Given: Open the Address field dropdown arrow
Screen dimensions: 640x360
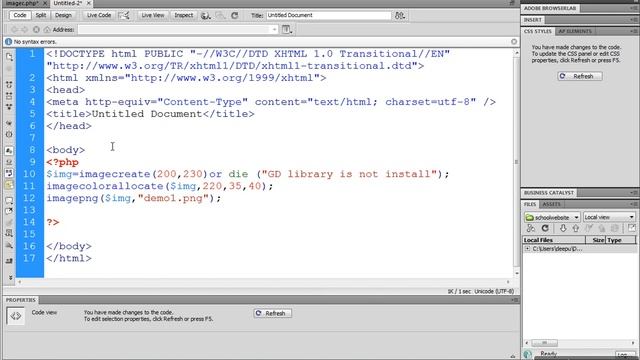Looking at the screenshot, I should tap(274, 29).
